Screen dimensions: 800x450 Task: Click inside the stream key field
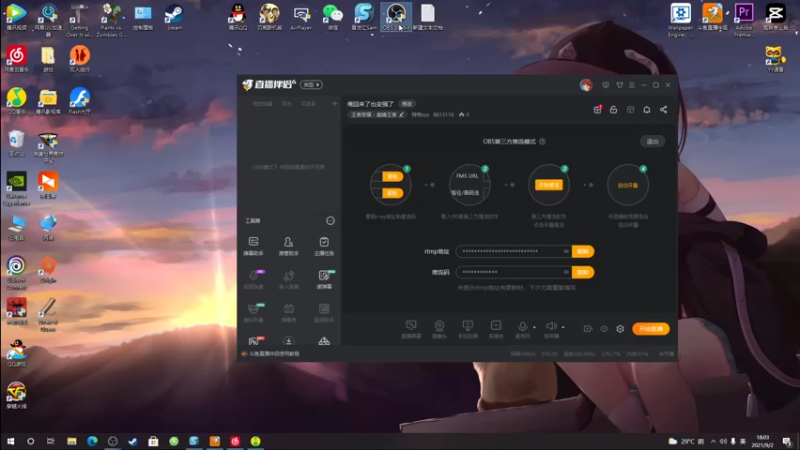coord(513,272)
